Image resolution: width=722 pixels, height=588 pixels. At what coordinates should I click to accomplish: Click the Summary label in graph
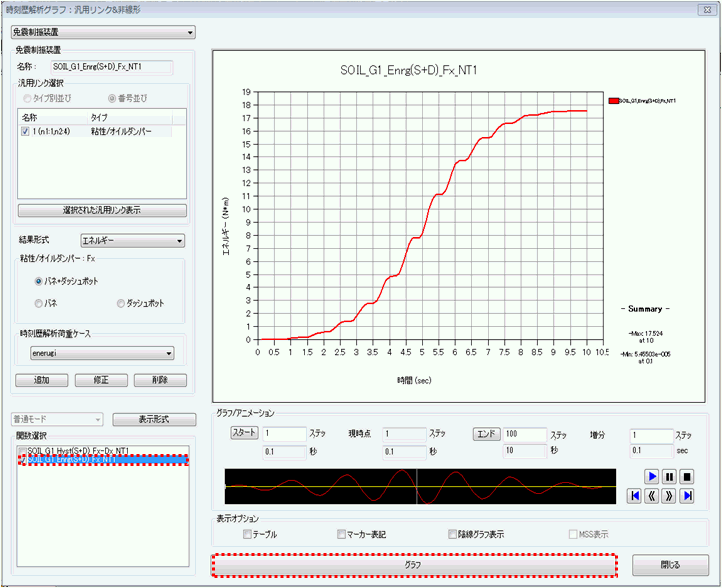click(x=645, y=309)
